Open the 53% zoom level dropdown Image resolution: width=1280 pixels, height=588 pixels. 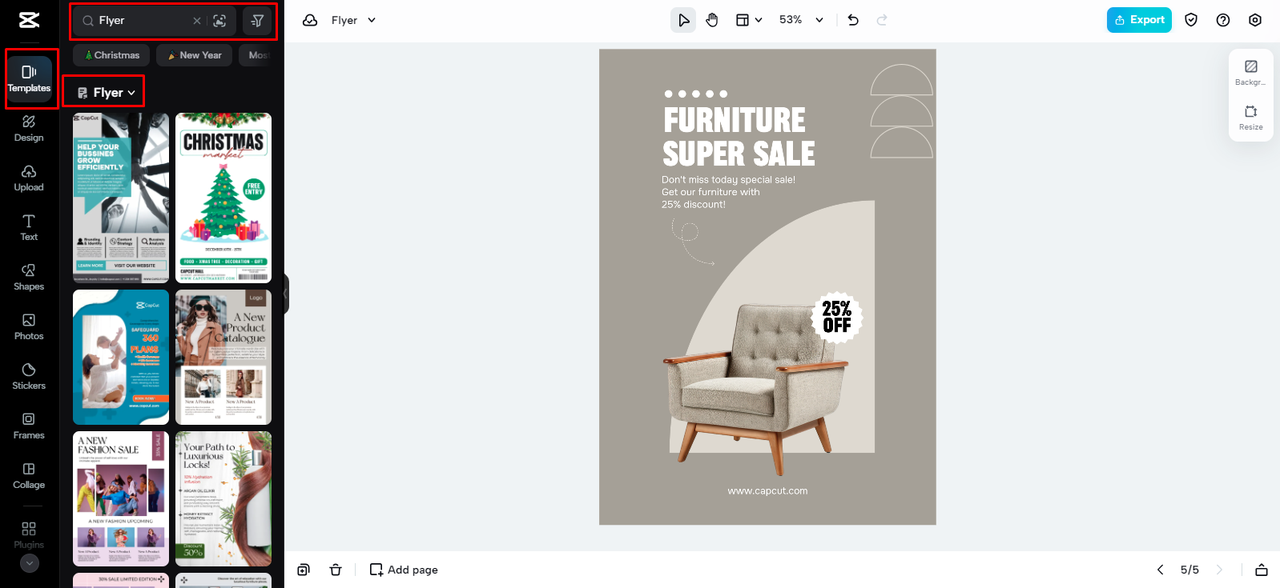[x=801, y=20]
